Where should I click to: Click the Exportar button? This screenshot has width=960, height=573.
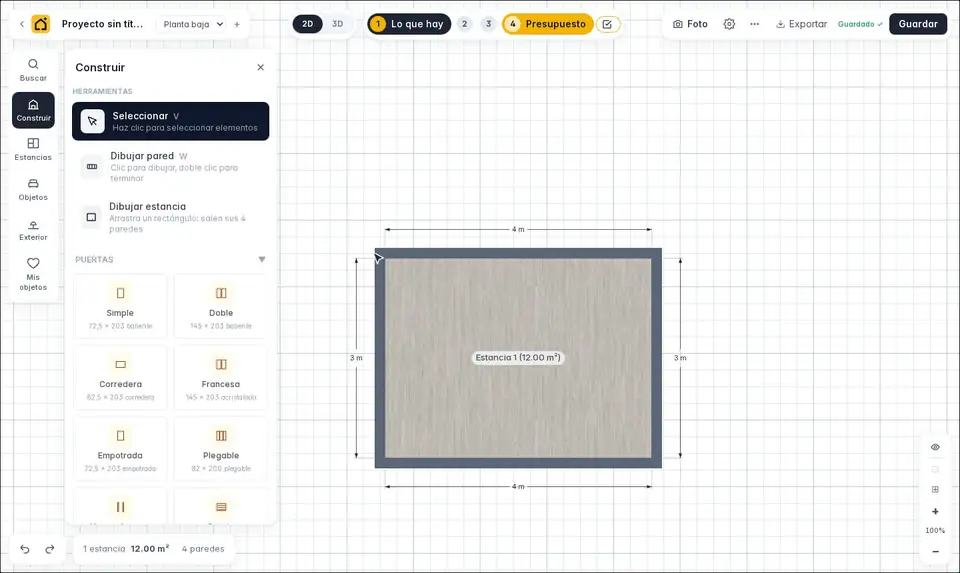801,24
